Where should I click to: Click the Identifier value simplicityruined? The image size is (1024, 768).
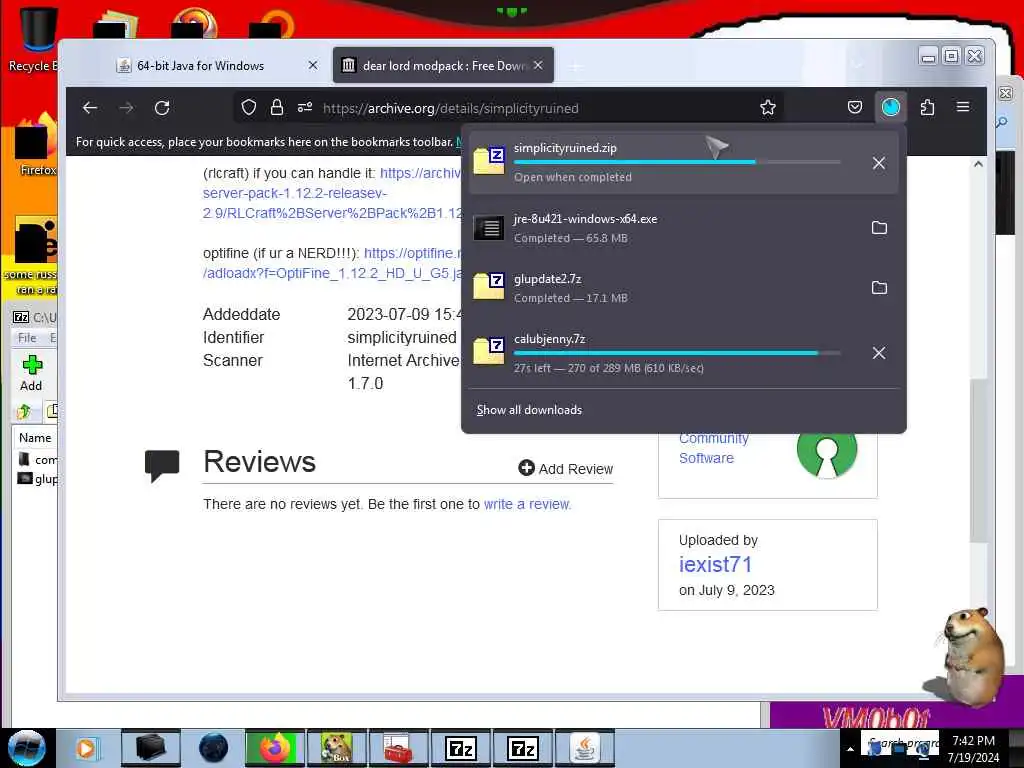coord(402,338)
